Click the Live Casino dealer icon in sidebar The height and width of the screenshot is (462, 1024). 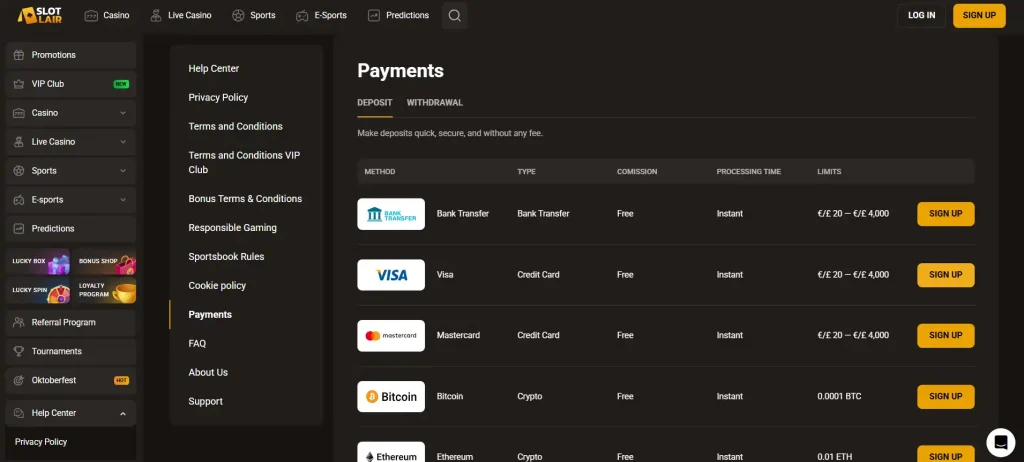tap(19, 142)
